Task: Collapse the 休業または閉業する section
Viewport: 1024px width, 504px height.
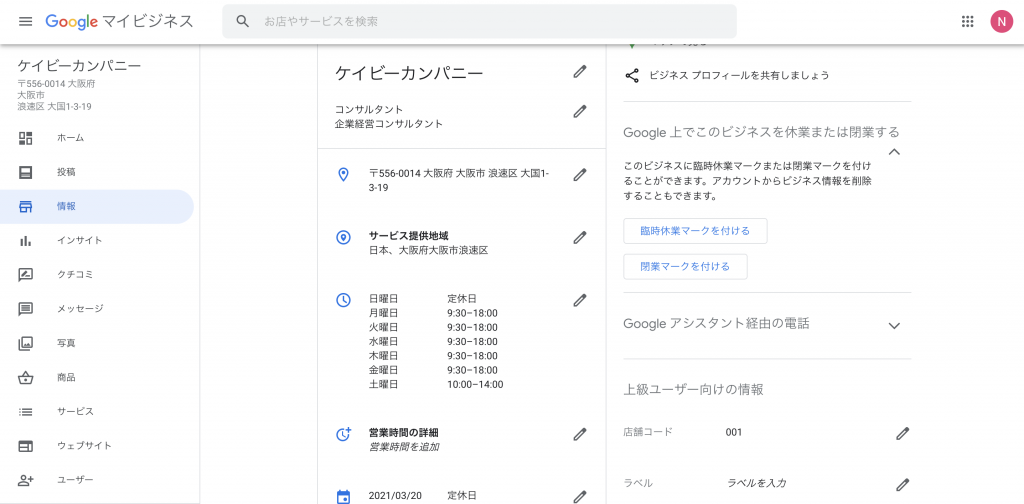Action: tap(895, 152)
